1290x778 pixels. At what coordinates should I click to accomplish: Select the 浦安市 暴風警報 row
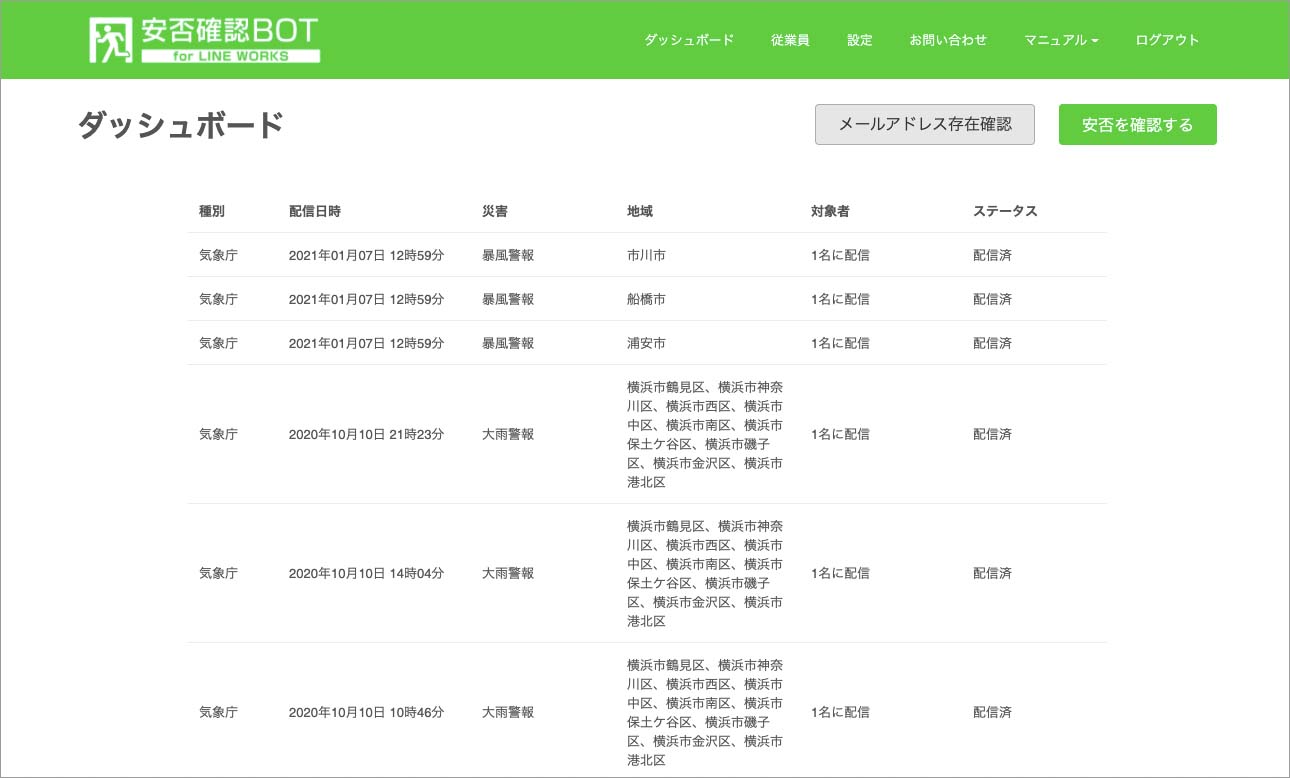[646, 343]
